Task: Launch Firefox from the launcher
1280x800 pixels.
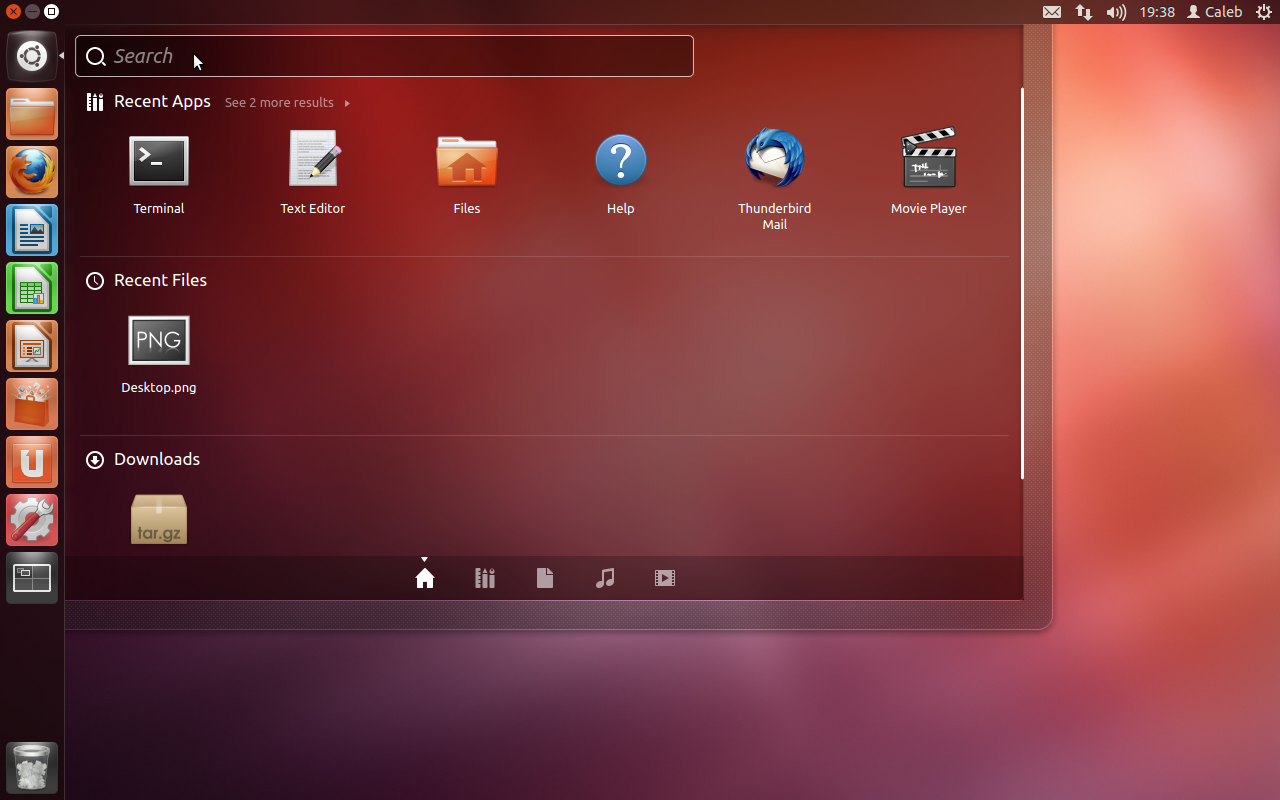Action: 32,172
